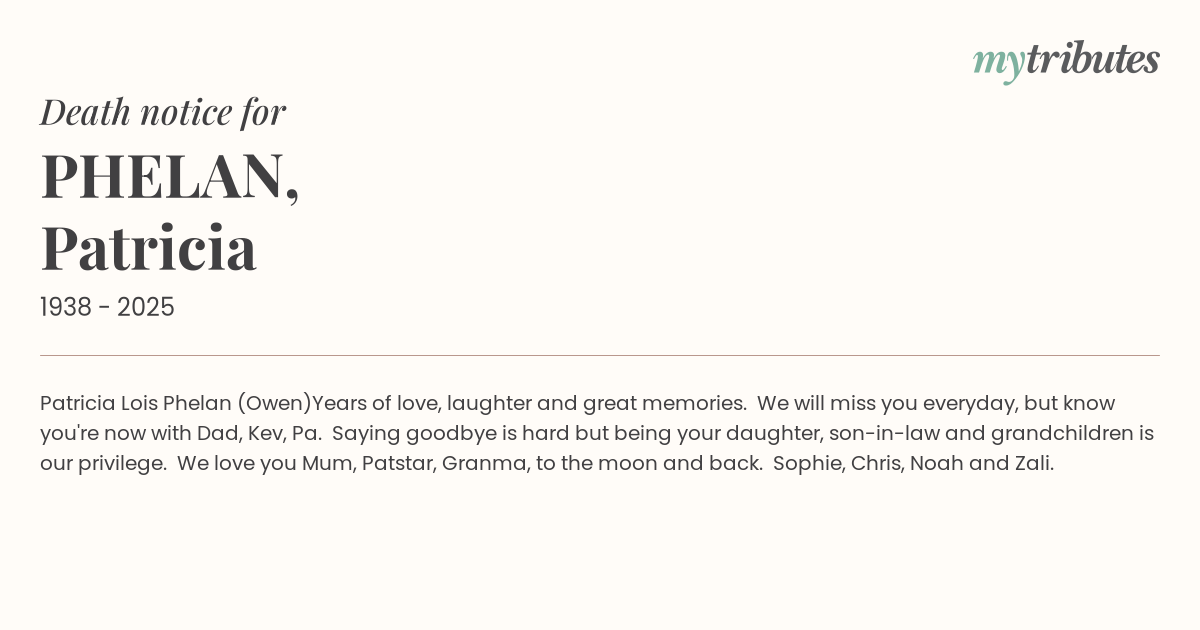
Task: Click the mytributes logo
Action: point(1066,60)
